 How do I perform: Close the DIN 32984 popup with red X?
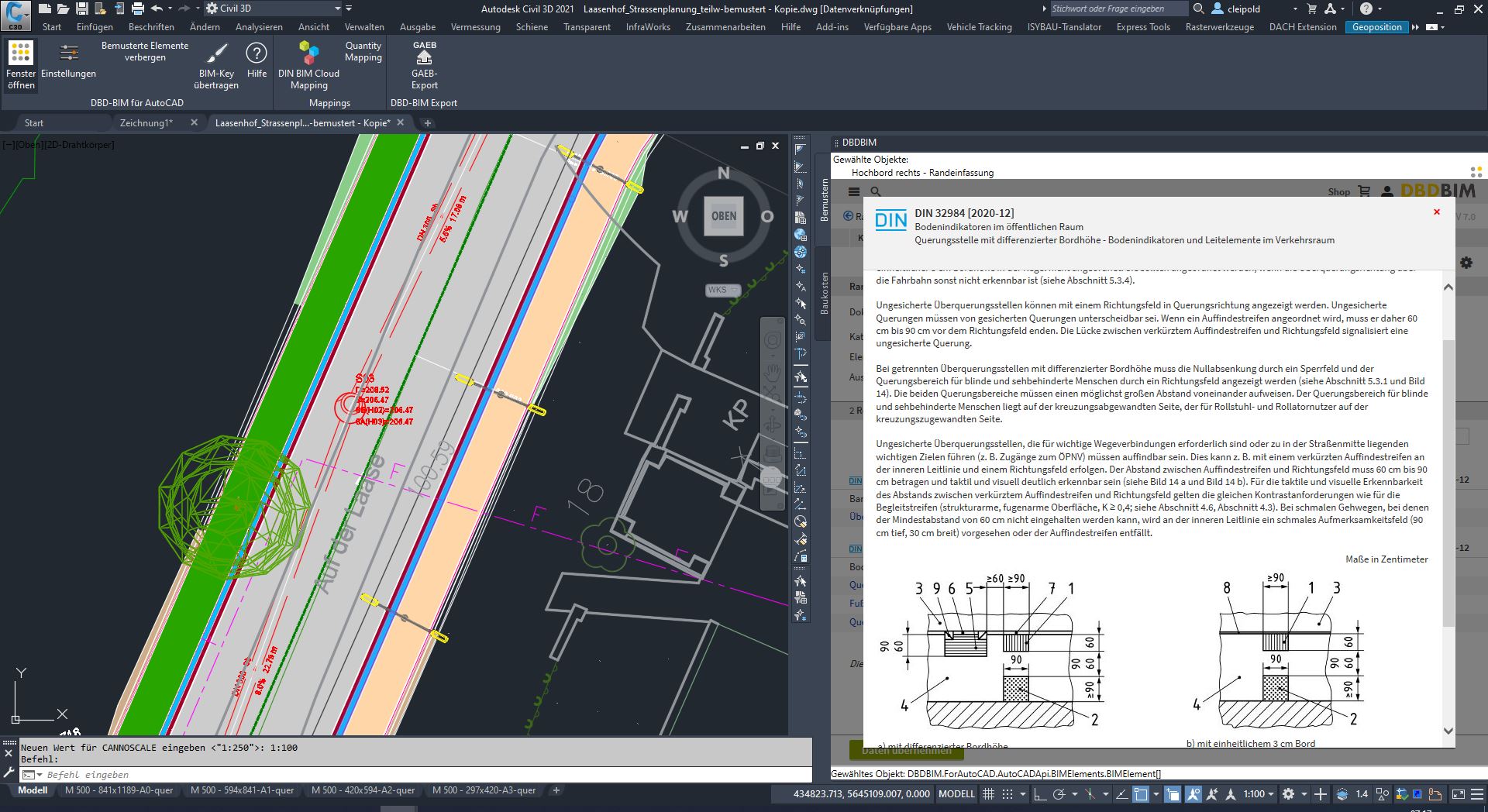1437,212
